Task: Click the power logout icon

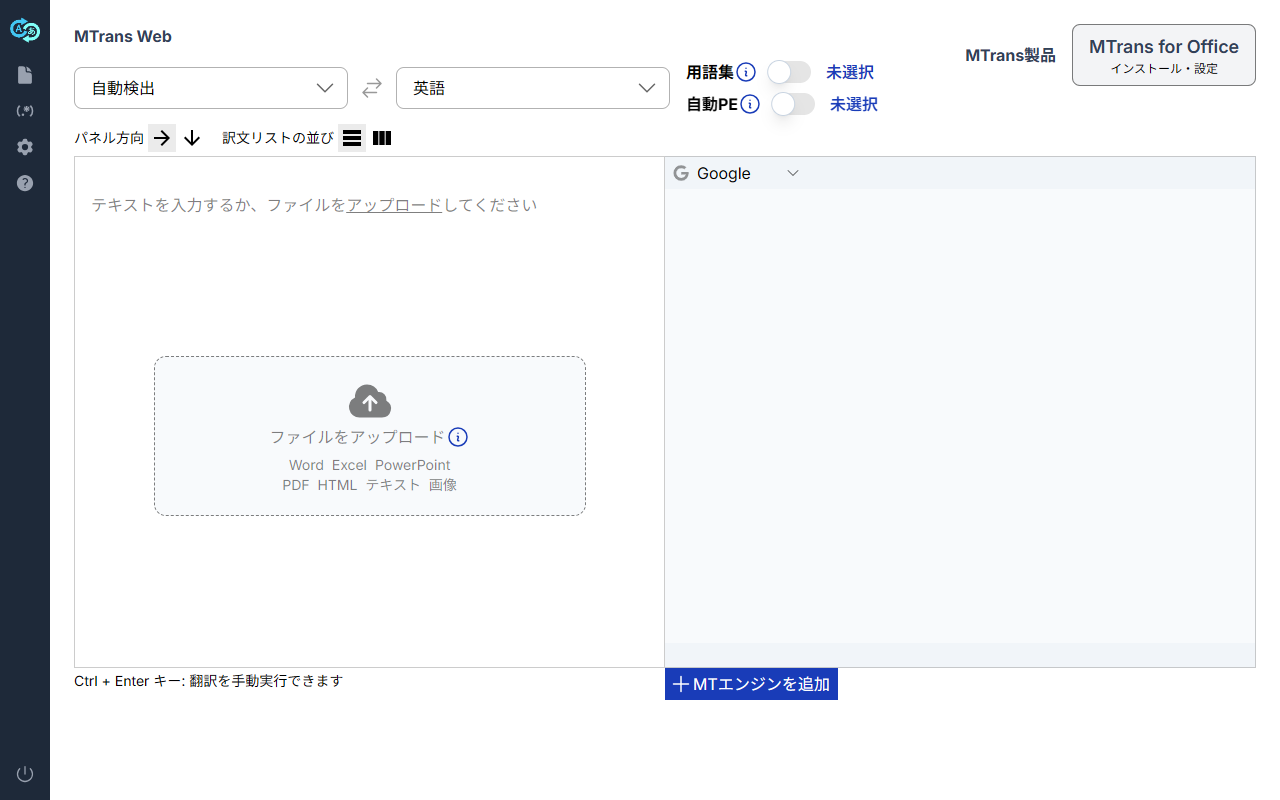Action: [25, 774]
